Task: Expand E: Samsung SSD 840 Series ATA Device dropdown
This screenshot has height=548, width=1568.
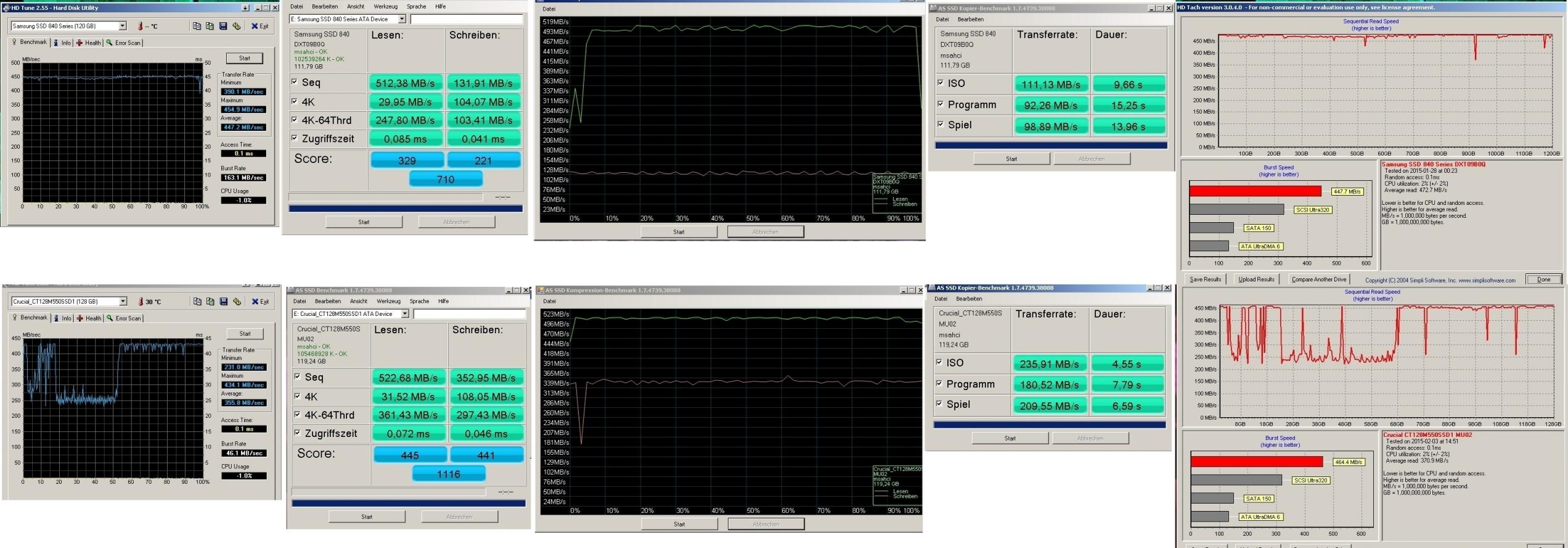Action: pos(402,19)
